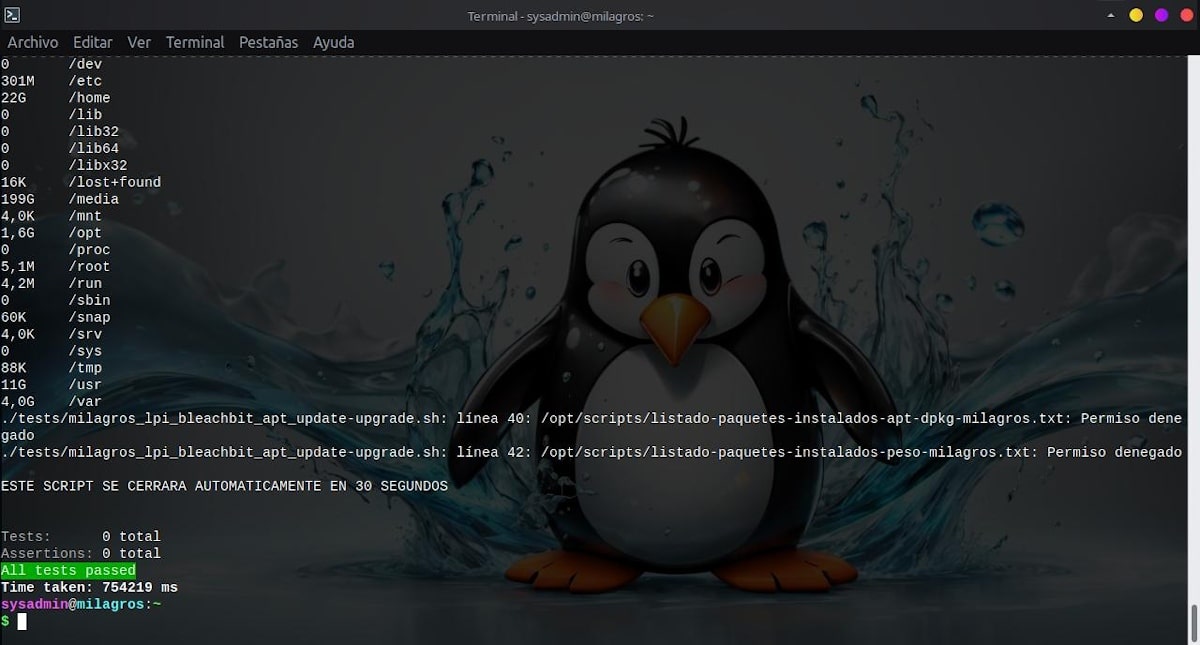
Task: Click the red close window button
Action: [x=1185, y=15]
